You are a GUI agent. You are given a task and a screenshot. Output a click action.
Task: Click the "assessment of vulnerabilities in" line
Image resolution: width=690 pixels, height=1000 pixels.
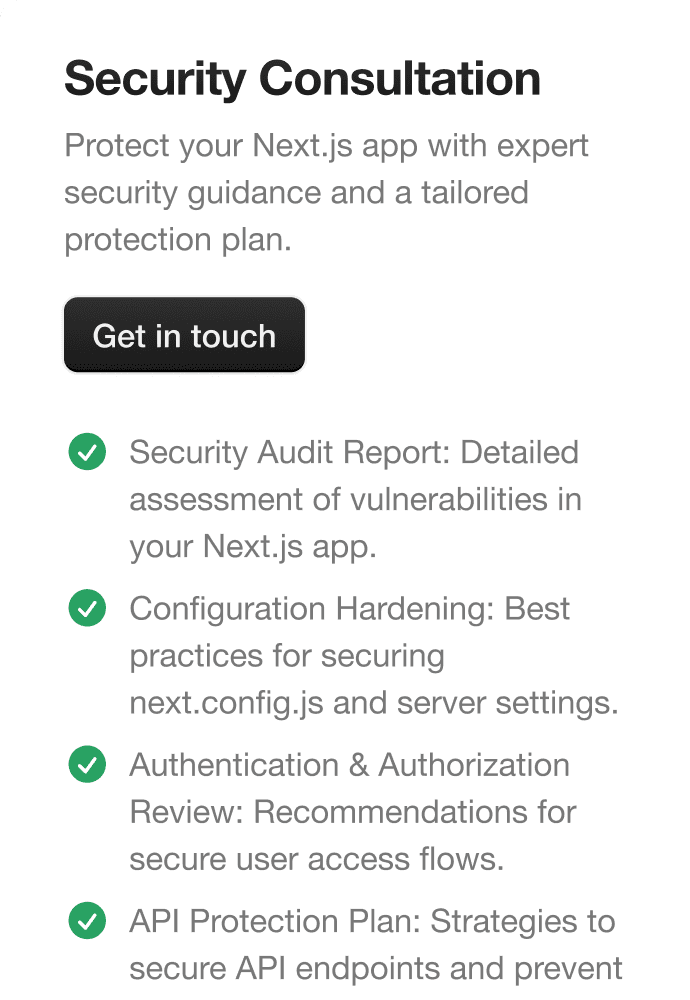[x=355, y=499]
